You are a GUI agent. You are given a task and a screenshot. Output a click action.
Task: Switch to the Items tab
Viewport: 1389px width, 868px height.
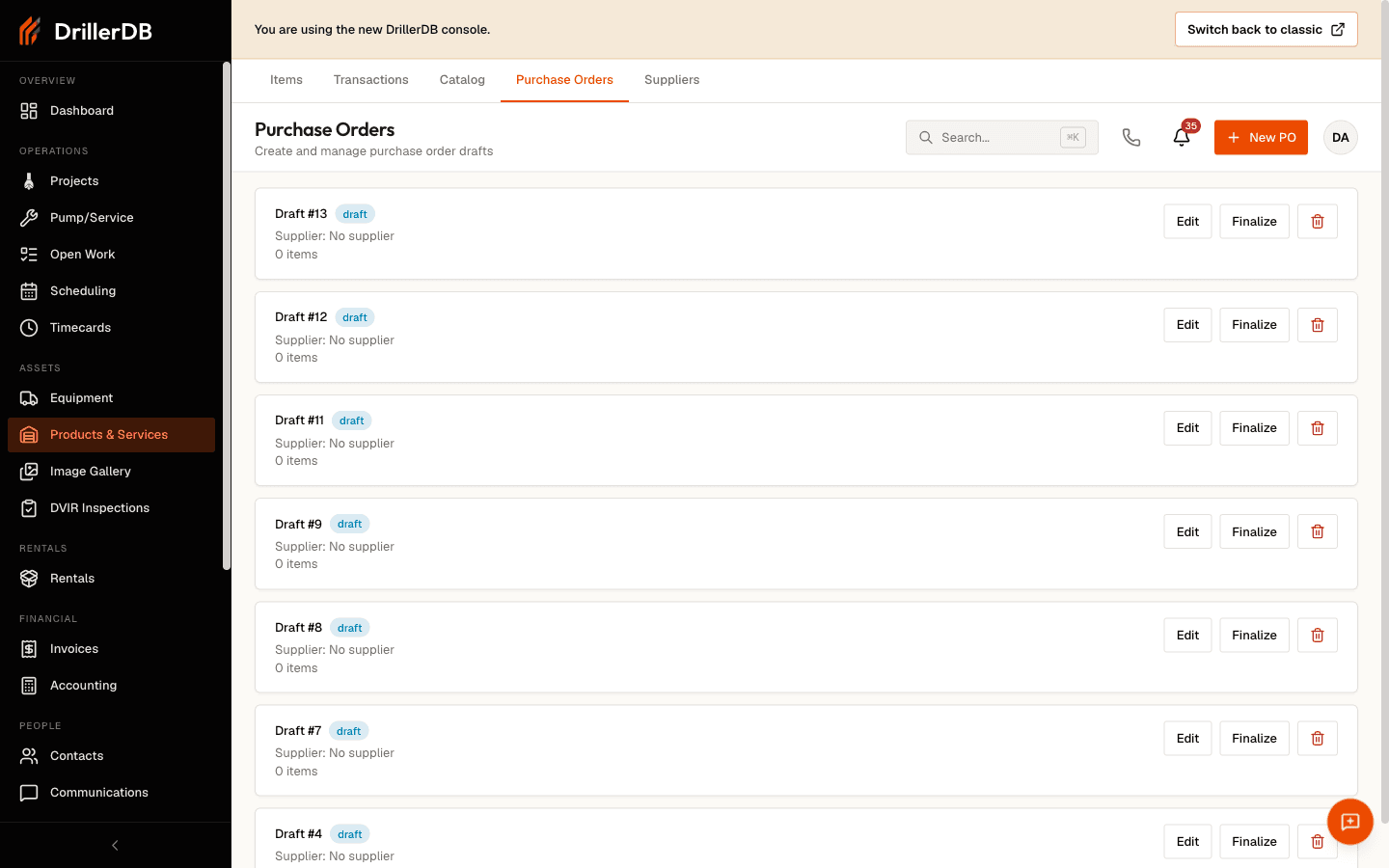pyautogui.click(x=286, y=80)
